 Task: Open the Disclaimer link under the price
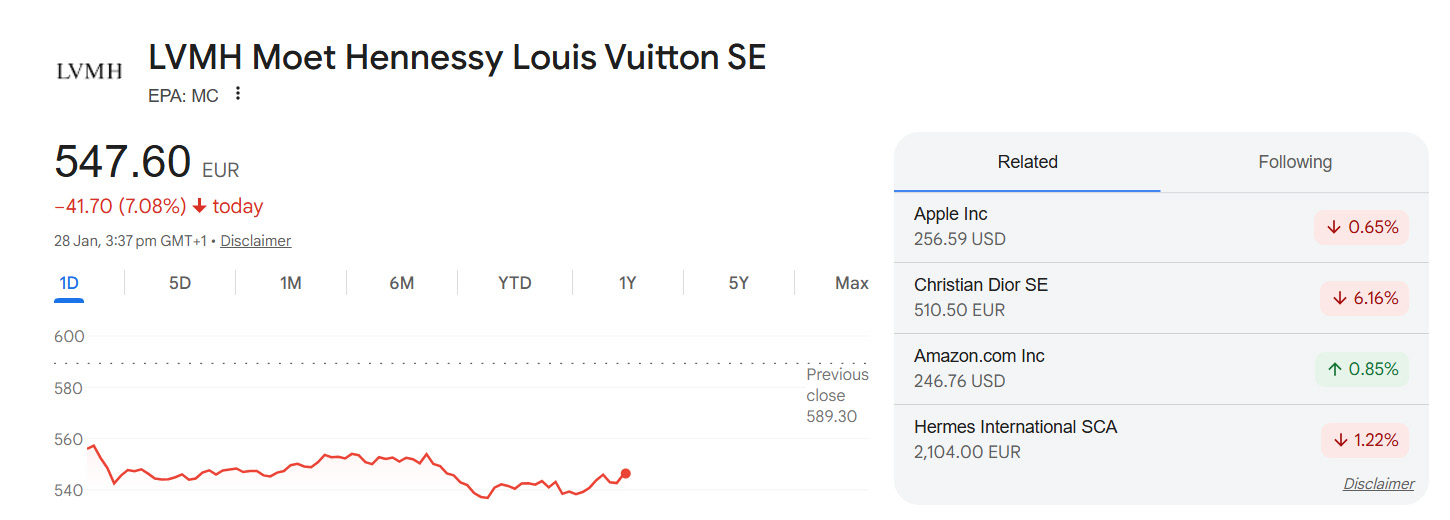click(255, 241)
